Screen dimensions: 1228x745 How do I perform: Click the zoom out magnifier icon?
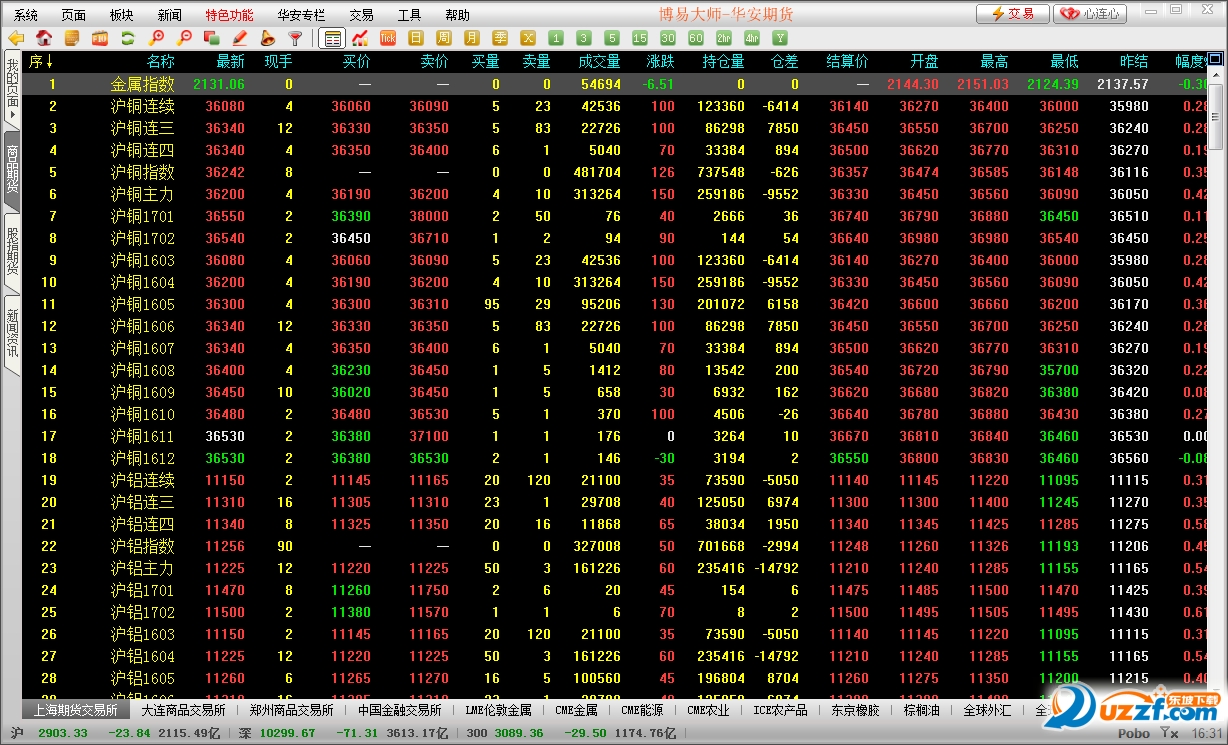[184, 39]
